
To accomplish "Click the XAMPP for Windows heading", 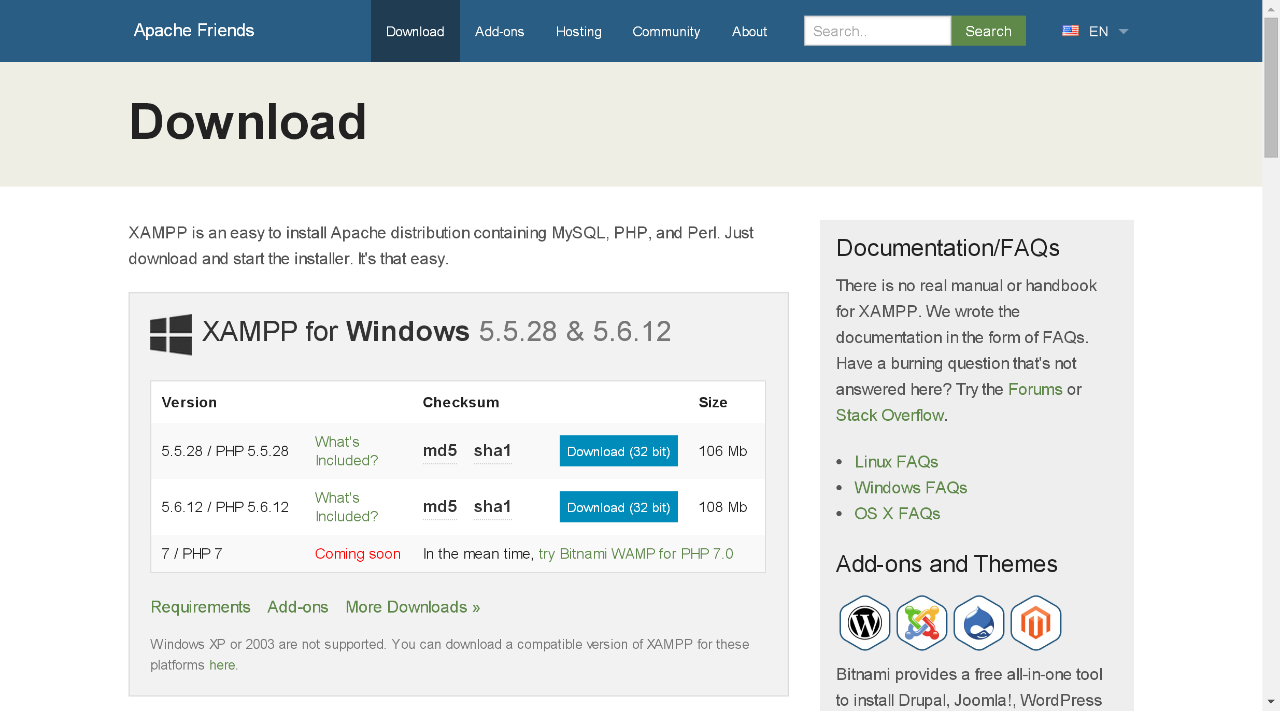I will point(437,331).
